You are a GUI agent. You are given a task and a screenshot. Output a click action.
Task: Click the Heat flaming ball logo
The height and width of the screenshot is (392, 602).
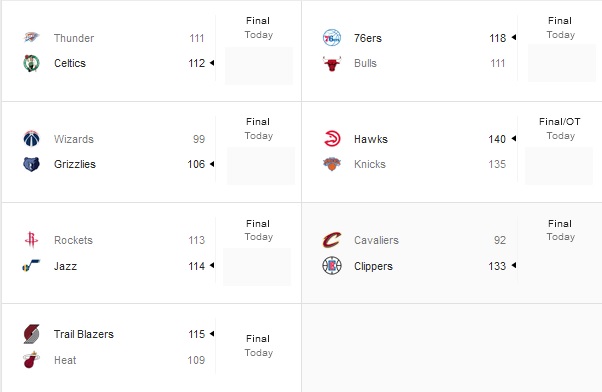coord(31,360)
